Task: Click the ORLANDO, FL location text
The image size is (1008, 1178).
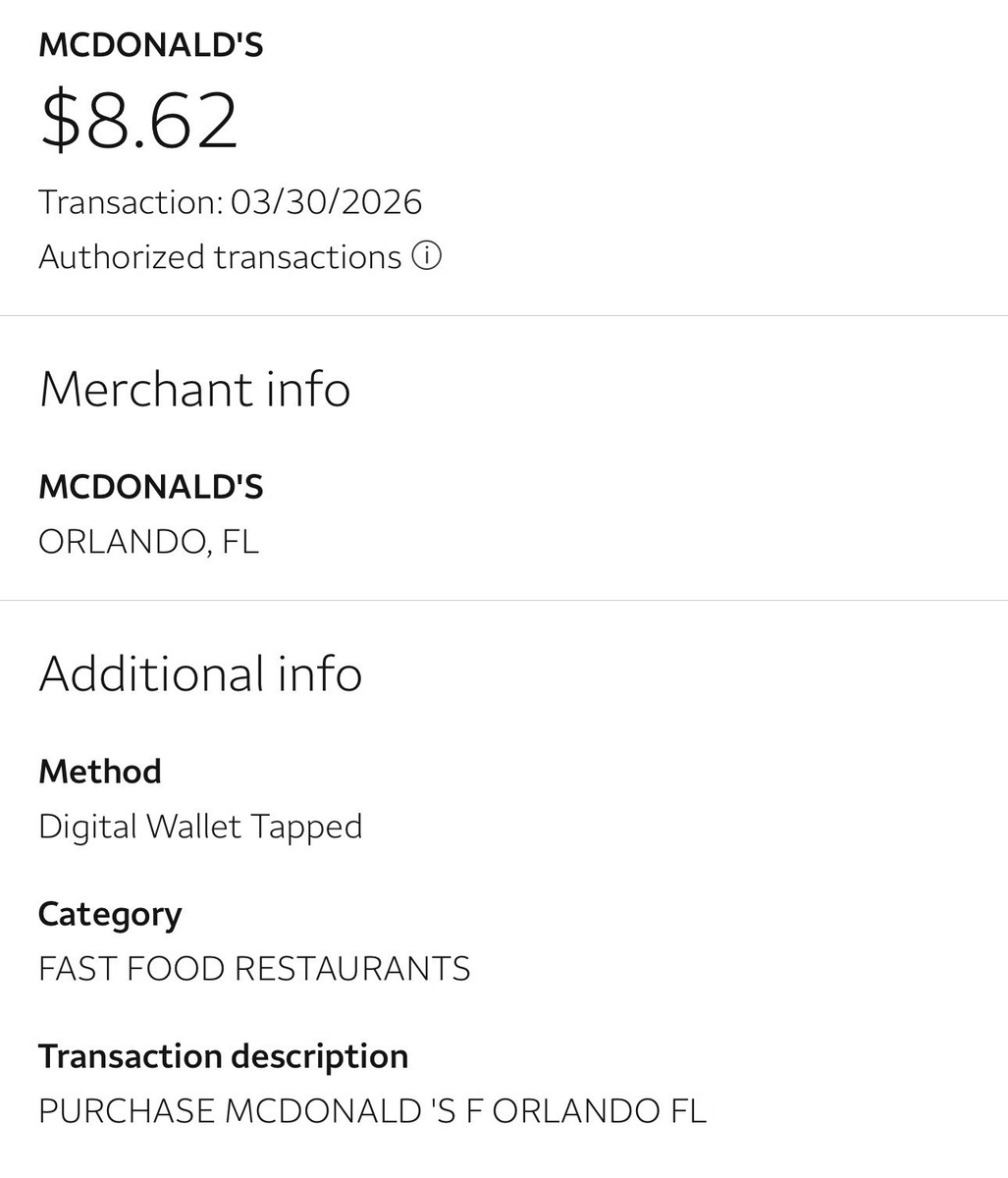Action: click(x=148, y=542)
